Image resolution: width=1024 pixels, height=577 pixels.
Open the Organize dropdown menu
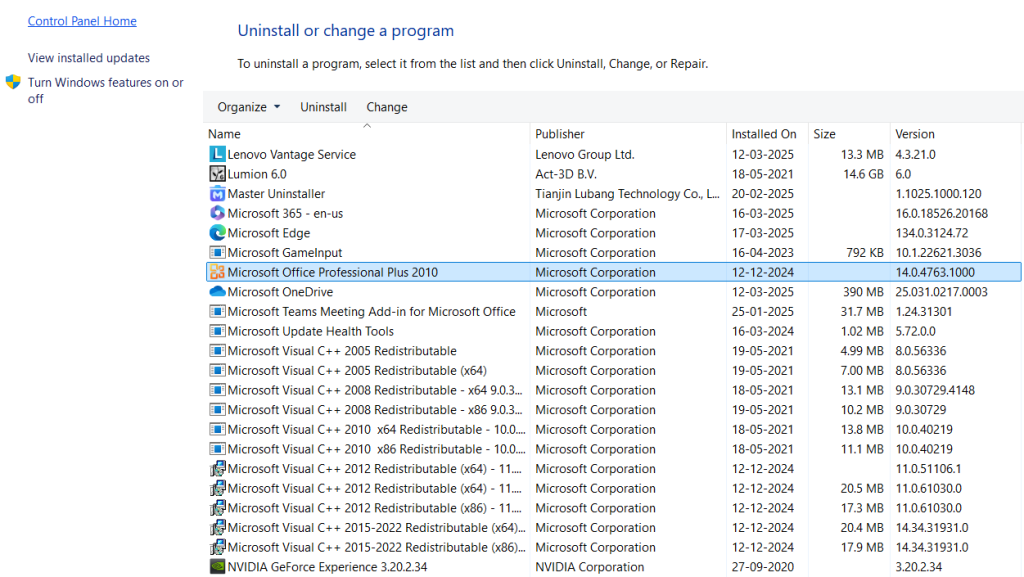[x=248, y=107]
